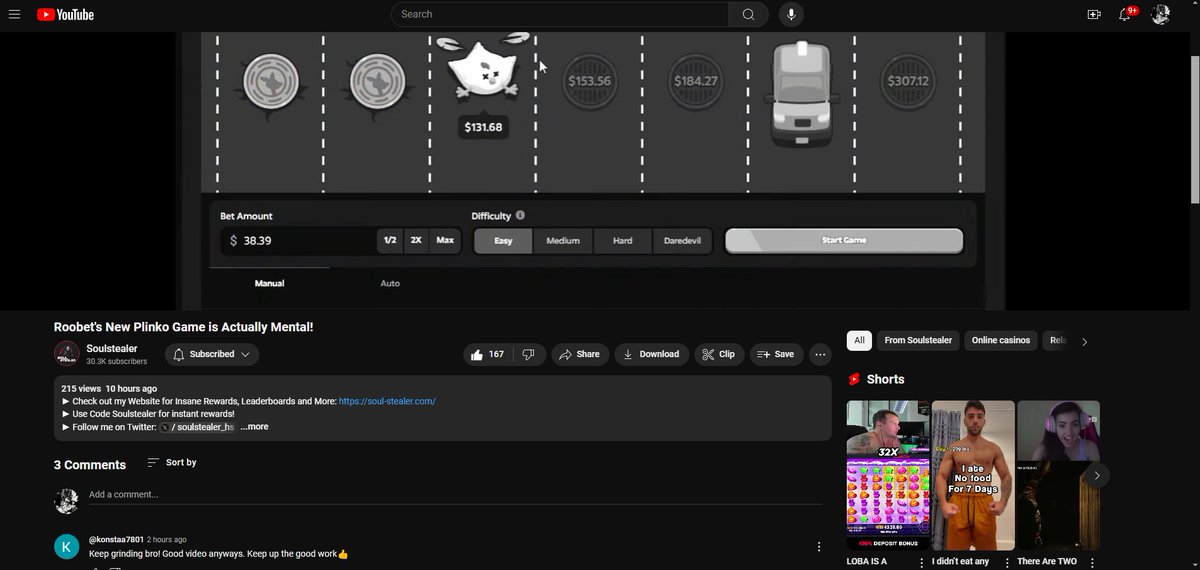Click the Shorts section icon

[x=854, y=379]
